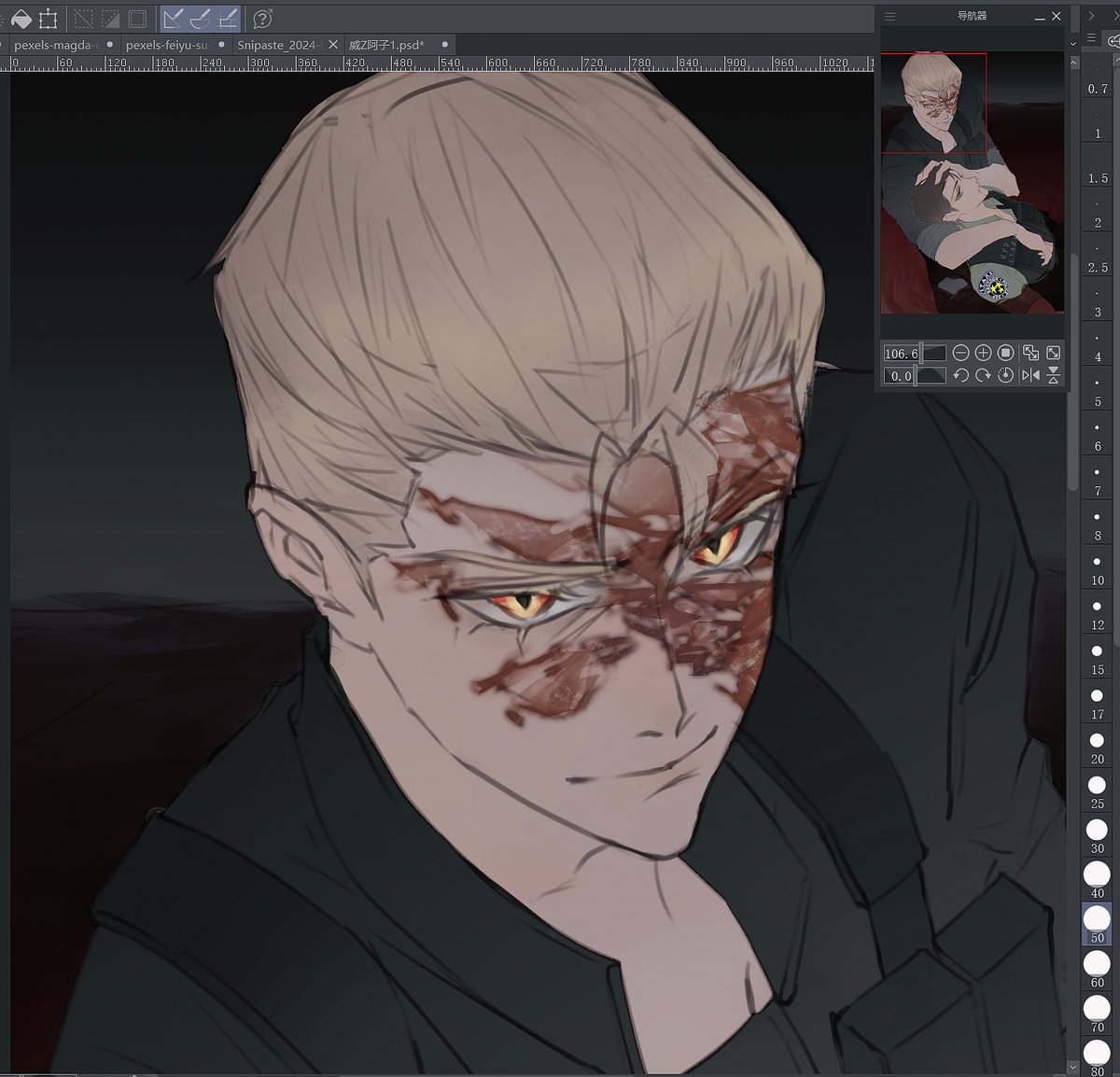This screenshot has height=1077, width=1120.
Task: Click the down chevron below Navigator close button
Action: tap(1073, 43)
